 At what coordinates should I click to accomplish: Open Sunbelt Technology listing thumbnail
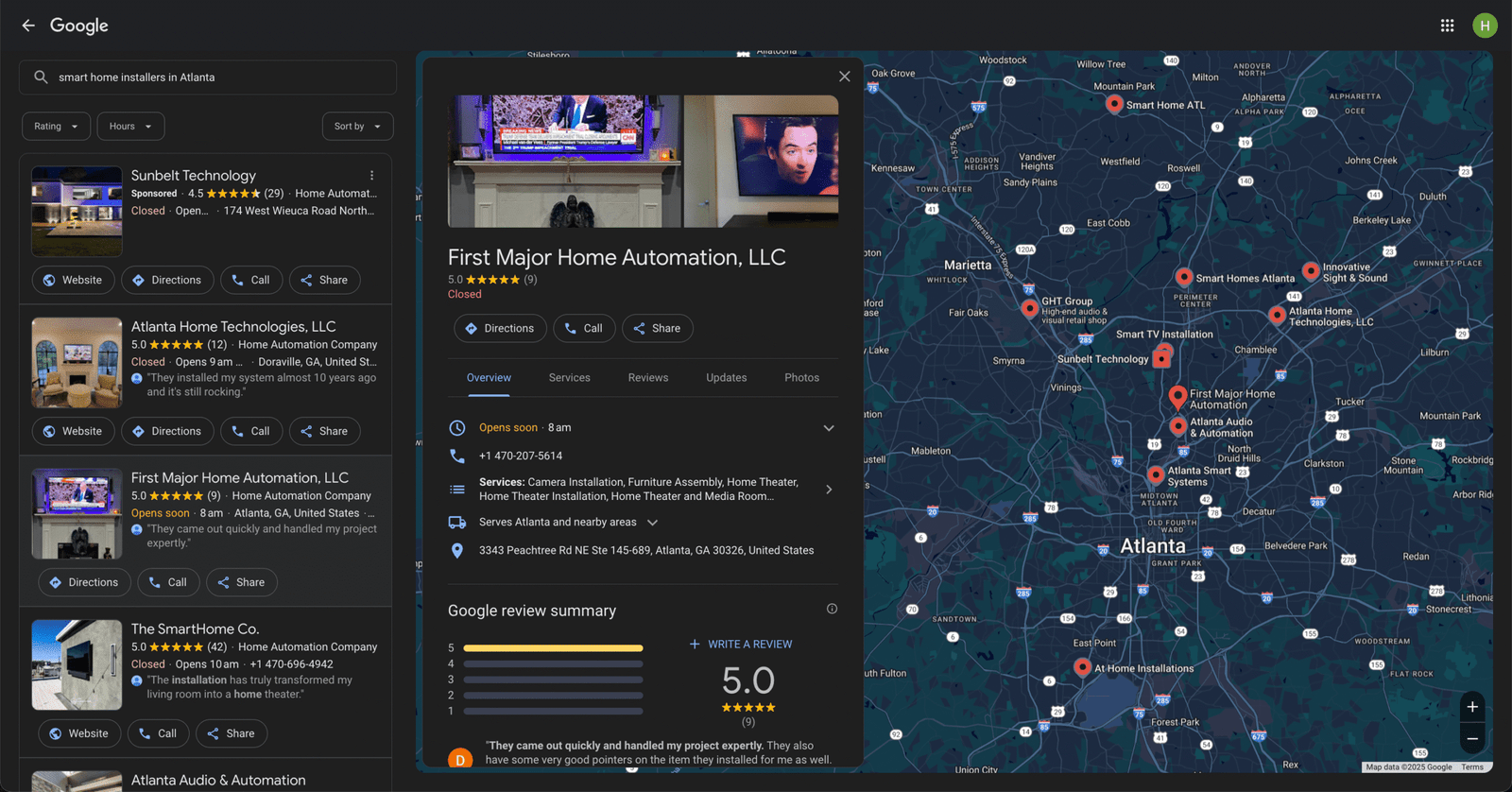click(x=77, y=212)
